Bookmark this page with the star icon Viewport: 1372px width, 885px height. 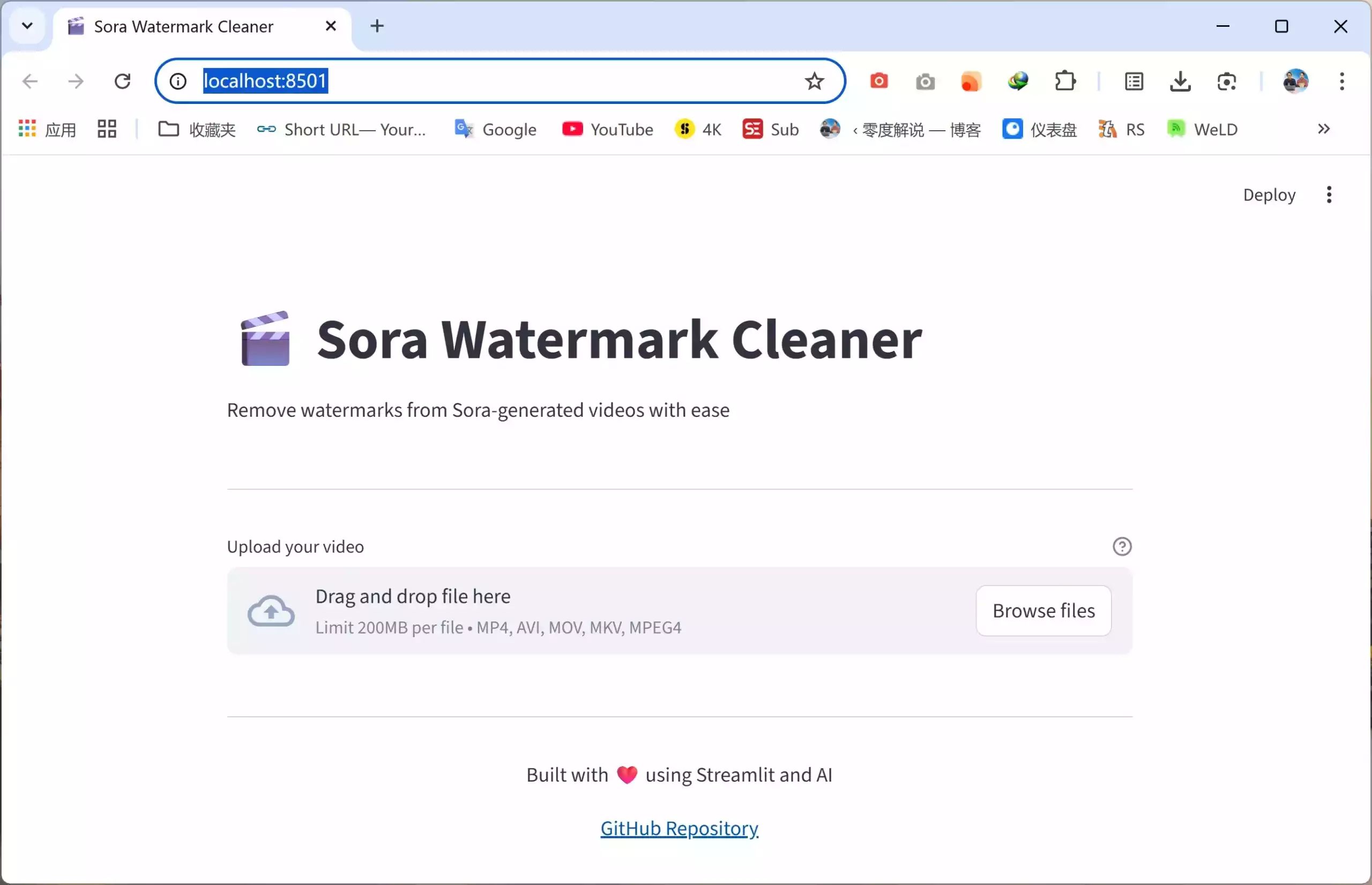pyautogui.click(x=814, y=81)
